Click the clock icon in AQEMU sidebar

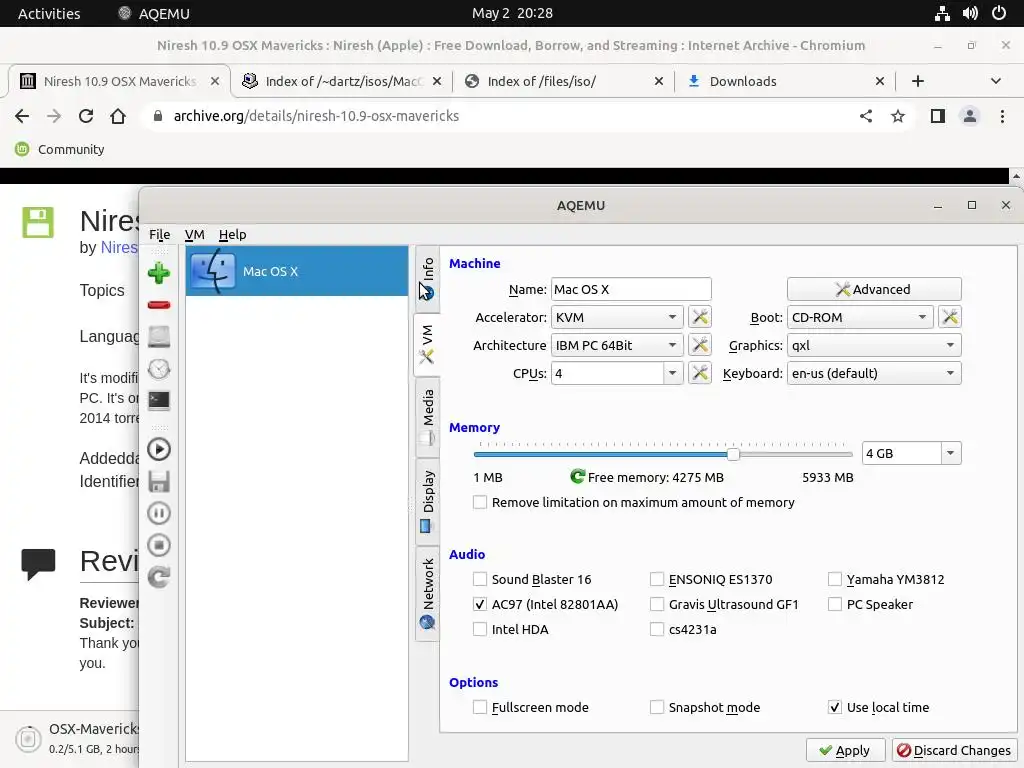click(x=159, y=369)
